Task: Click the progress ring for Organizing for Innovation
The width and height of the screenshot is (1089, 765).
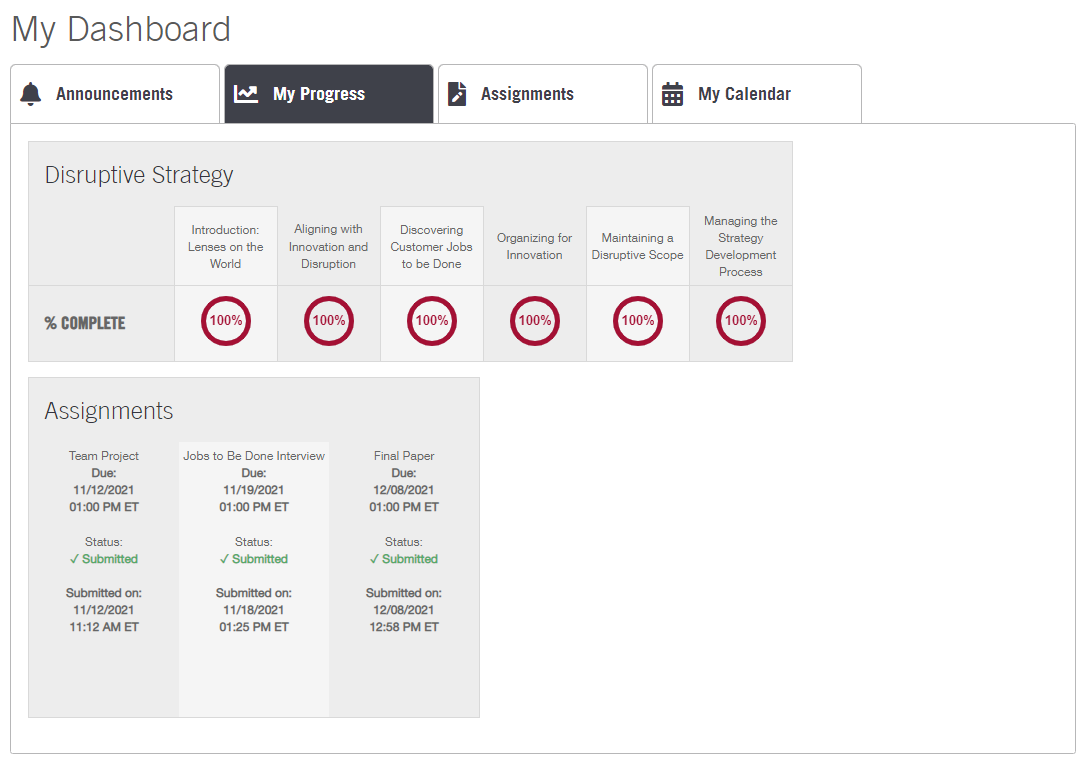Action: click(x=534, y=321)
